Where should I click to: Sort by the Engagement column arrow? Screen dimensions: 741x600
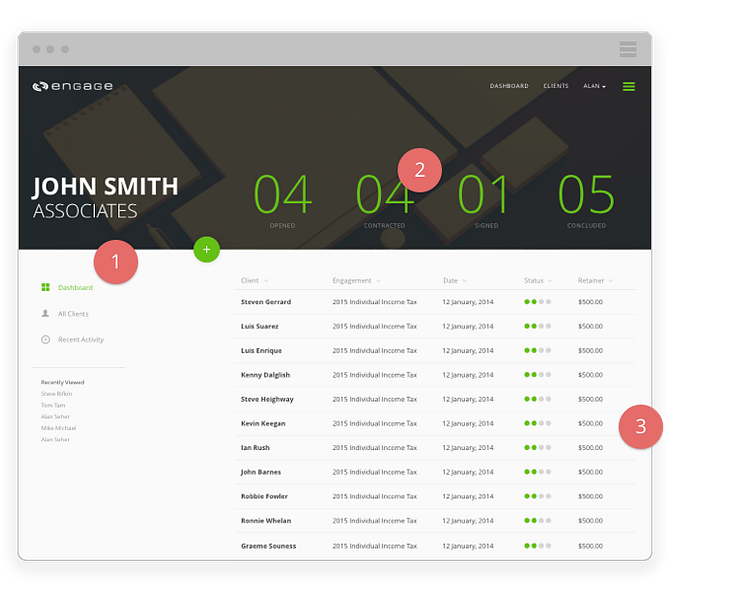pyautogui.click(x=378, y=281)
